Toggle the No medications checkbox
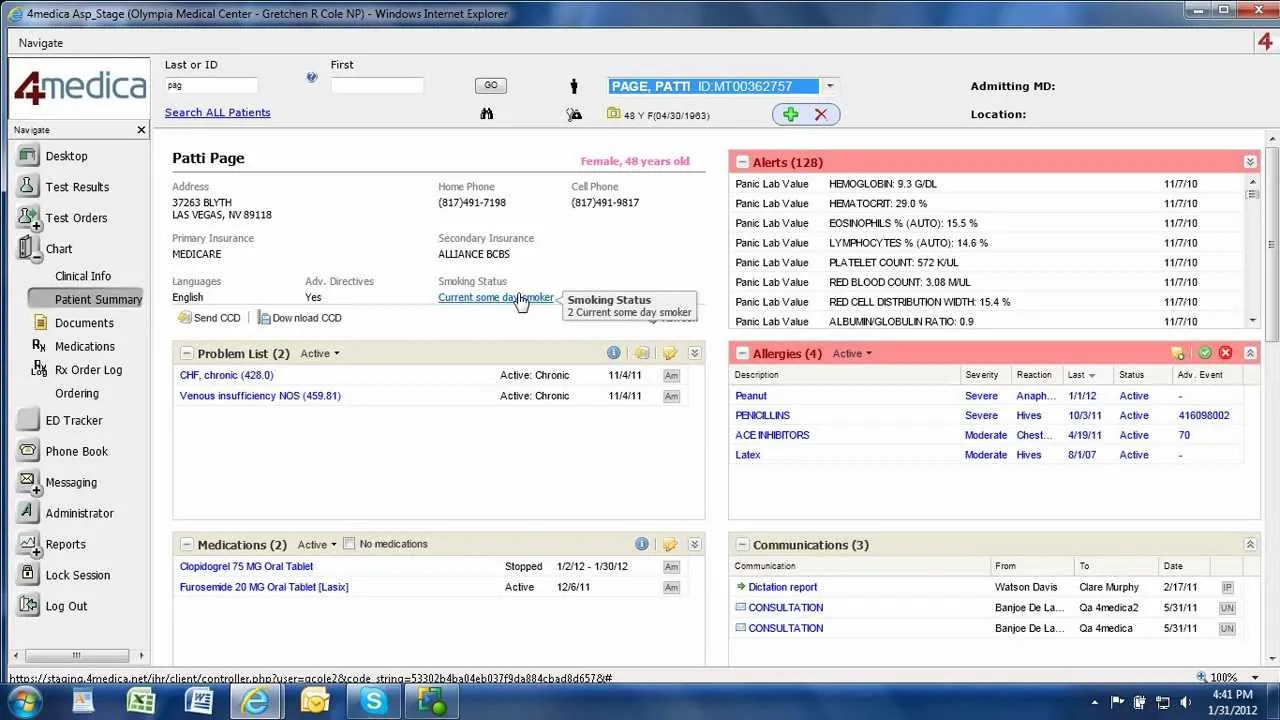 (x=348, y=543)
